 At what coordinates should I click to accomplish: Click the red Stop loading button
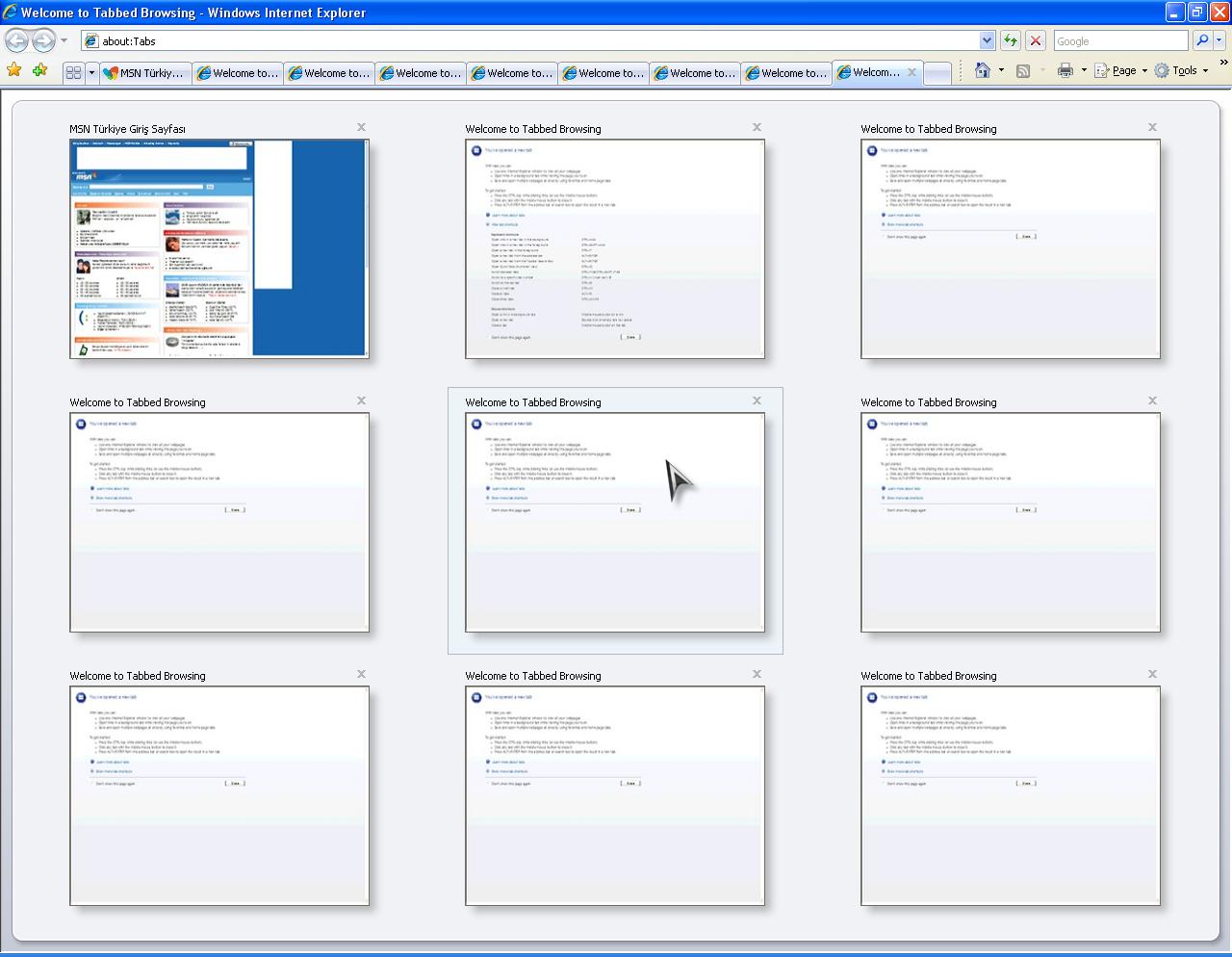(1036, 40)
